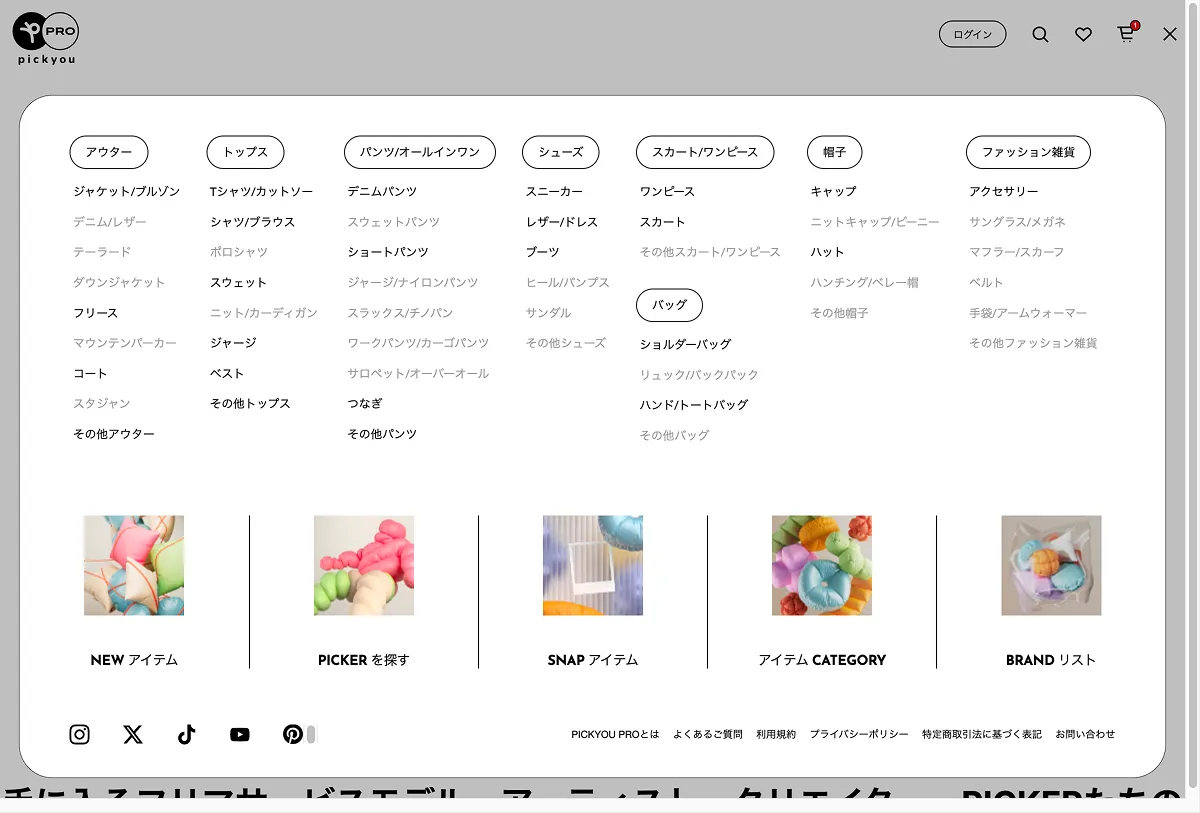Screen dimensions: 1200x813
Task: Open the search magnifier icon
Action: [1040, 35]
